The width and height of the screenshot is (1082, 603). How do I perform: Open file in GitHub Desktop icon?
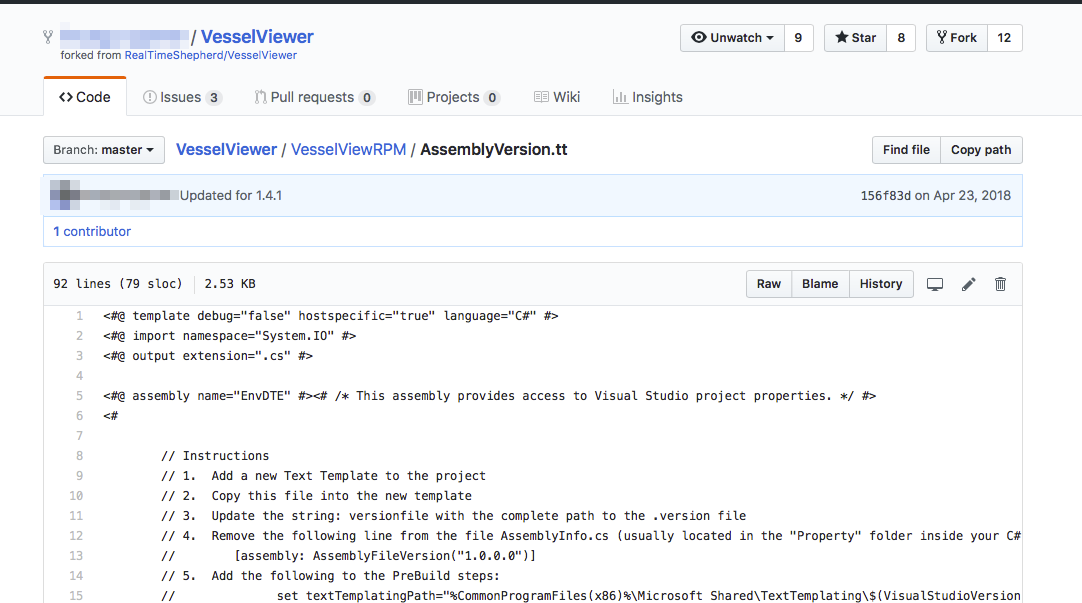[935, 284]
